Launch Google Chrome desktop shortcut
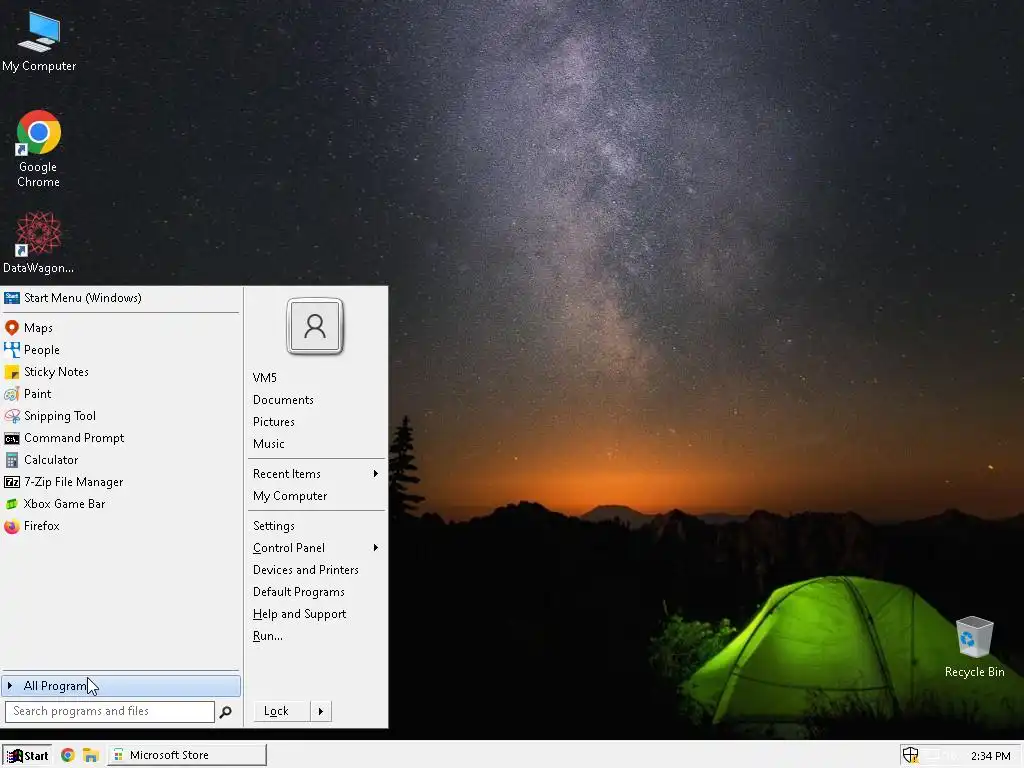This screenshot has height=768, width=1024. [x=39, y=150]
